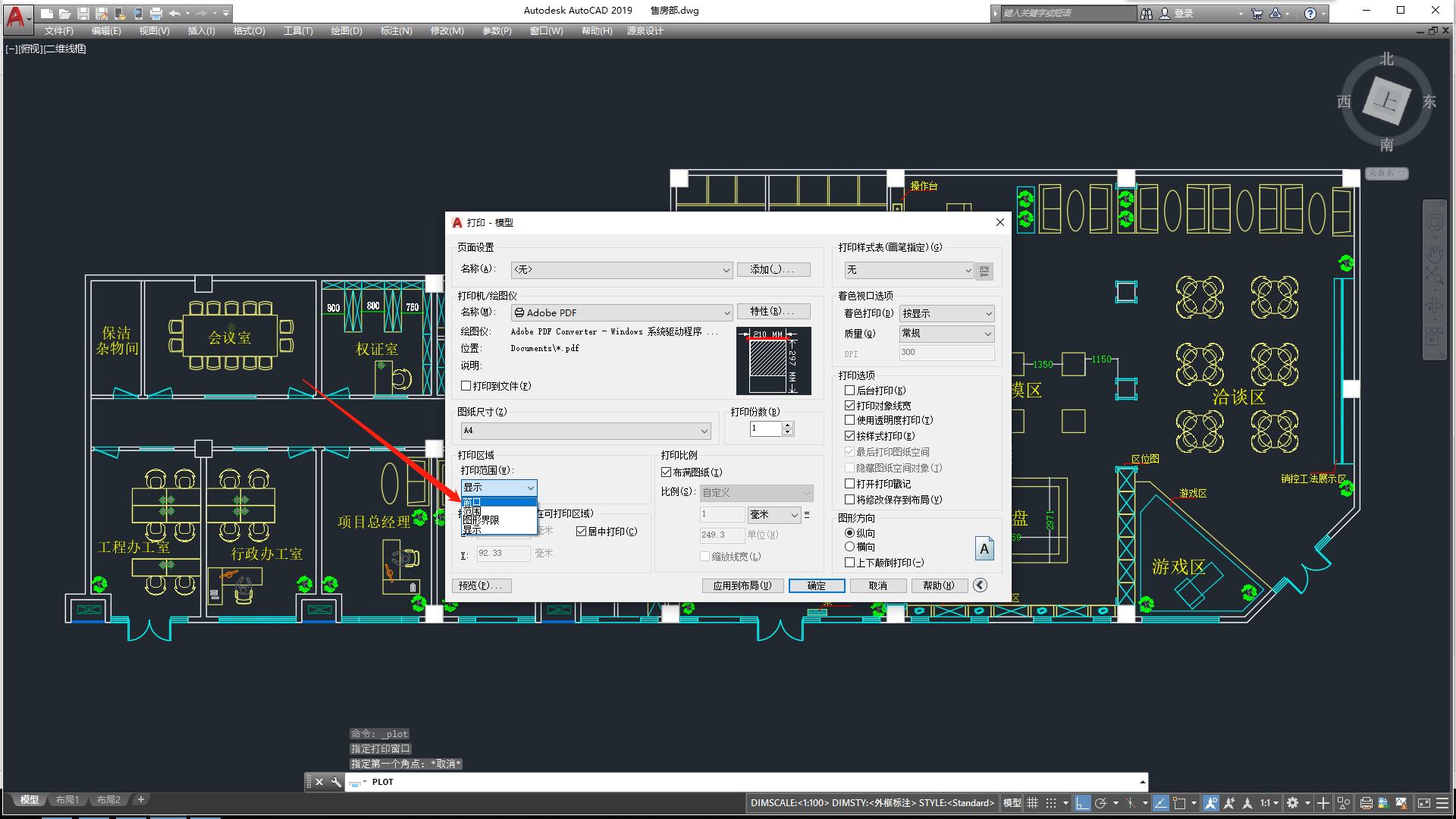Image resolution: width=1456 pixels, height=819 pixels.
Task: Toggle grid display icon in status bar
Action: click(1033, 803)
